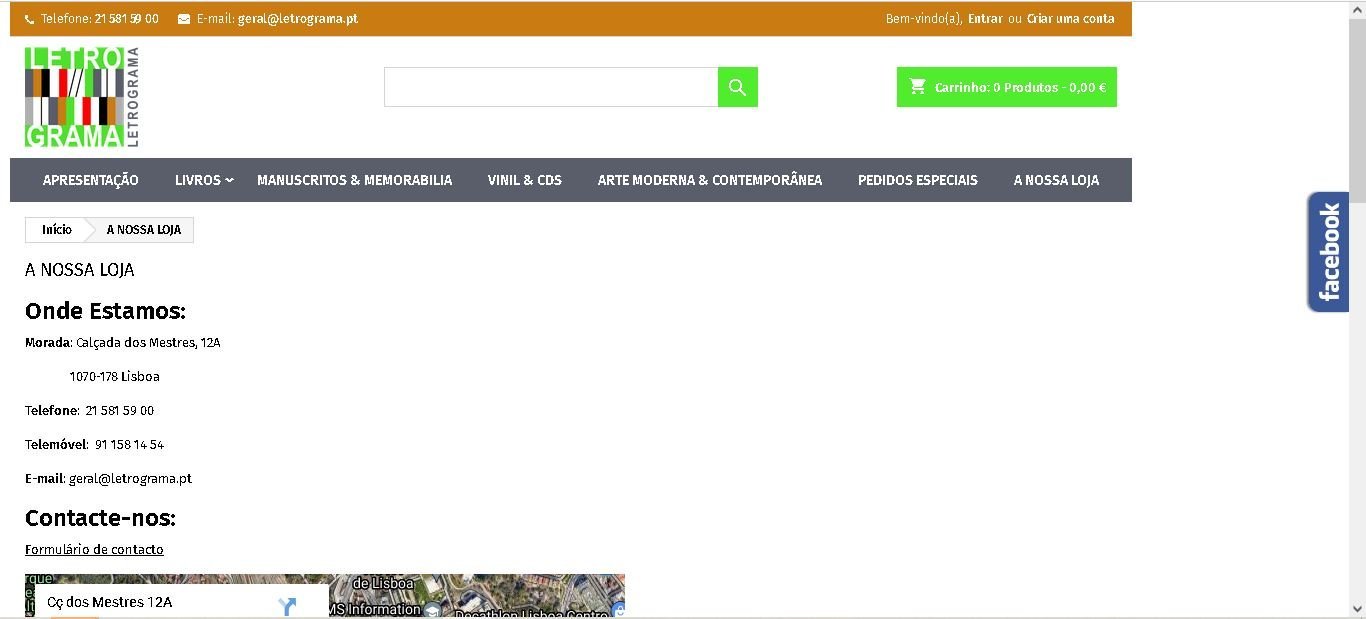Open the Pedidos Especiais menu item
Image resolution: width=1366 pixels, height=619 pixels.
pyautogui.click(x=918, y=180)
